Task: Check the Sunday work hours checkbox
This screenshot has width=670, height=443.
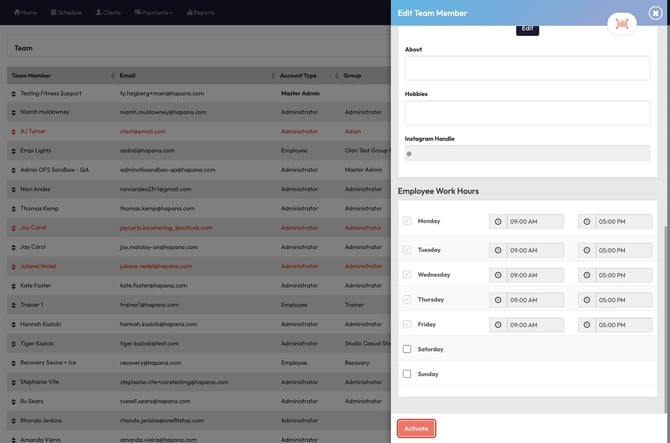Action: pos(407,374)
